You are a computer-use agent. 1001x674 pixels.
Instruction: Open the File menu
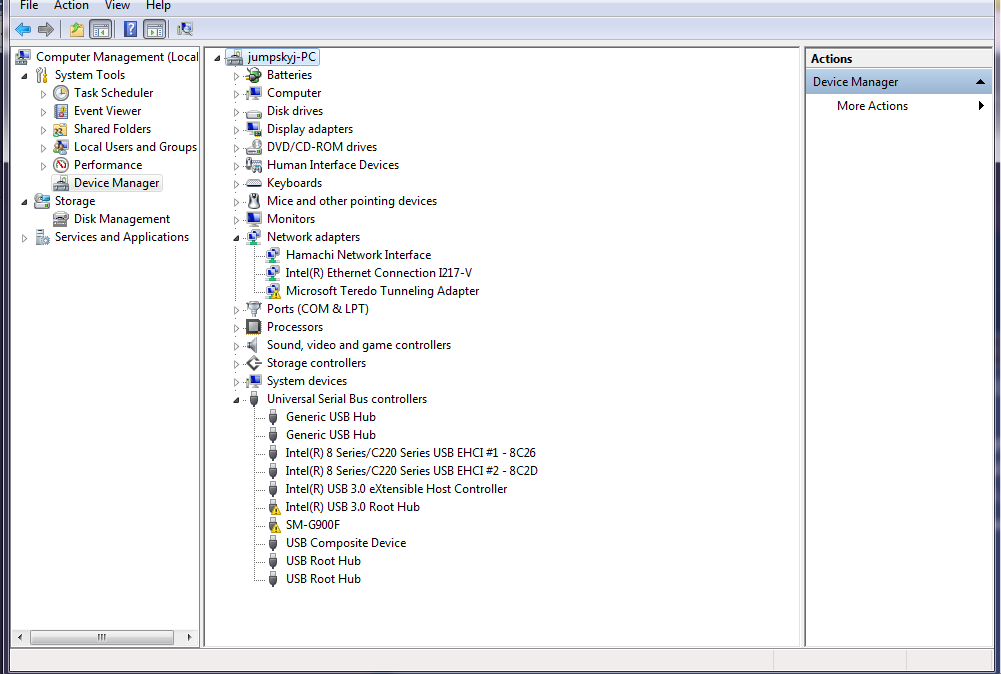coord(29,5)
